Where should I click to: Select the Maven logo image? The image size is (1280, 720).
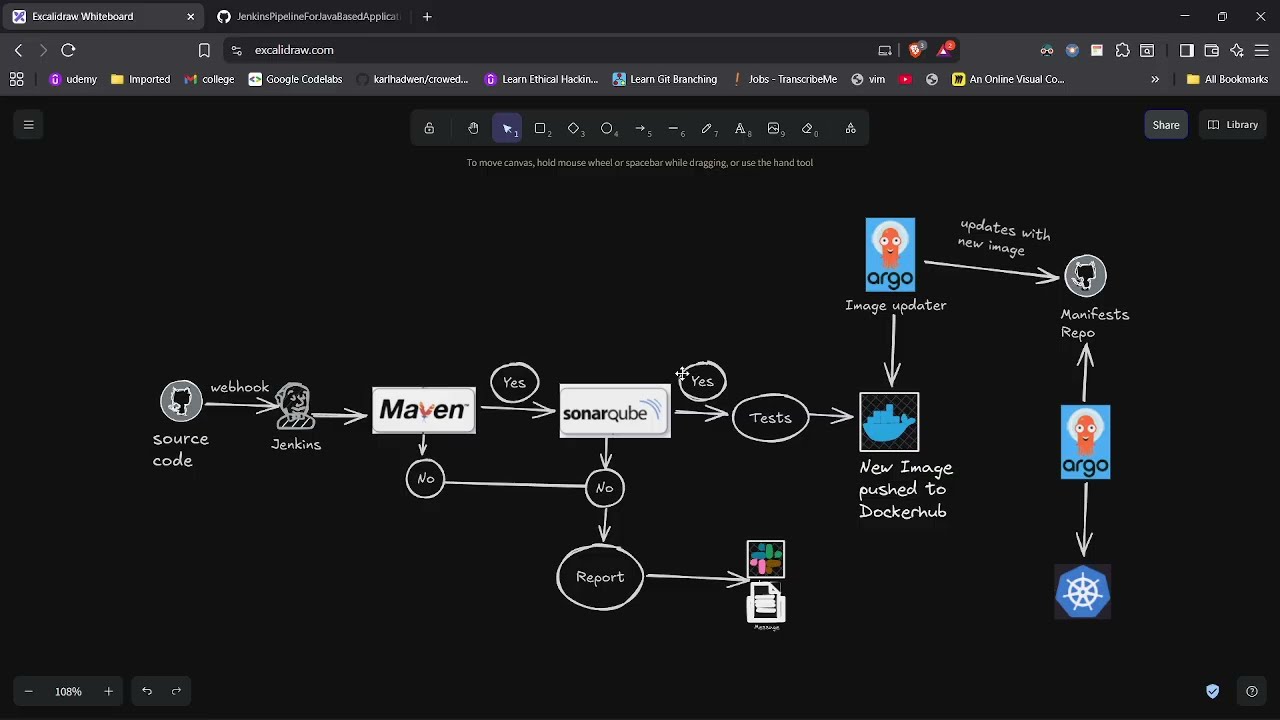424,410
